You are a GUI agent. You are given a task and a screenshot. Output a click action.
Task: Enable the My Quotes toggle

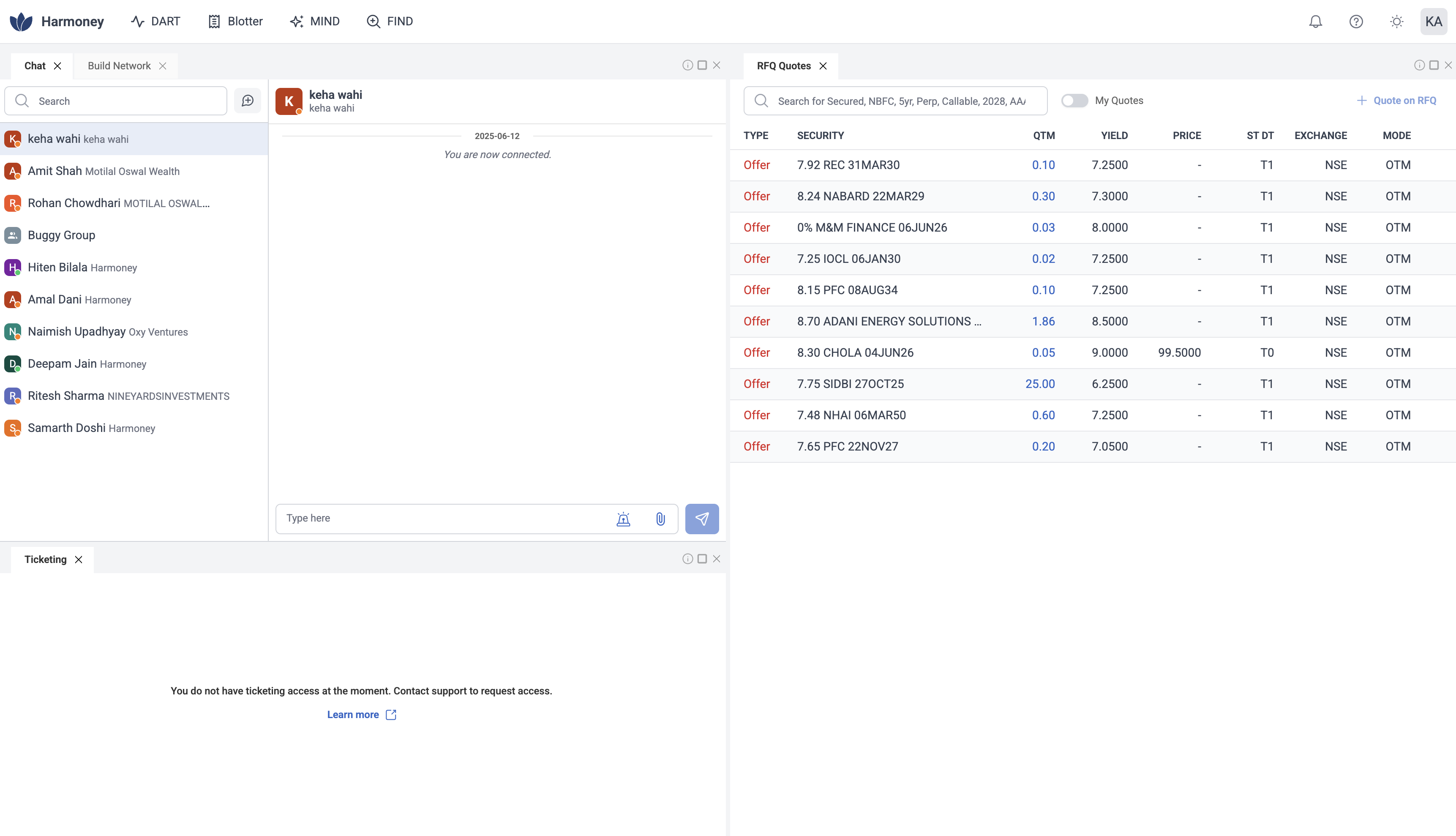(1074, 101)
